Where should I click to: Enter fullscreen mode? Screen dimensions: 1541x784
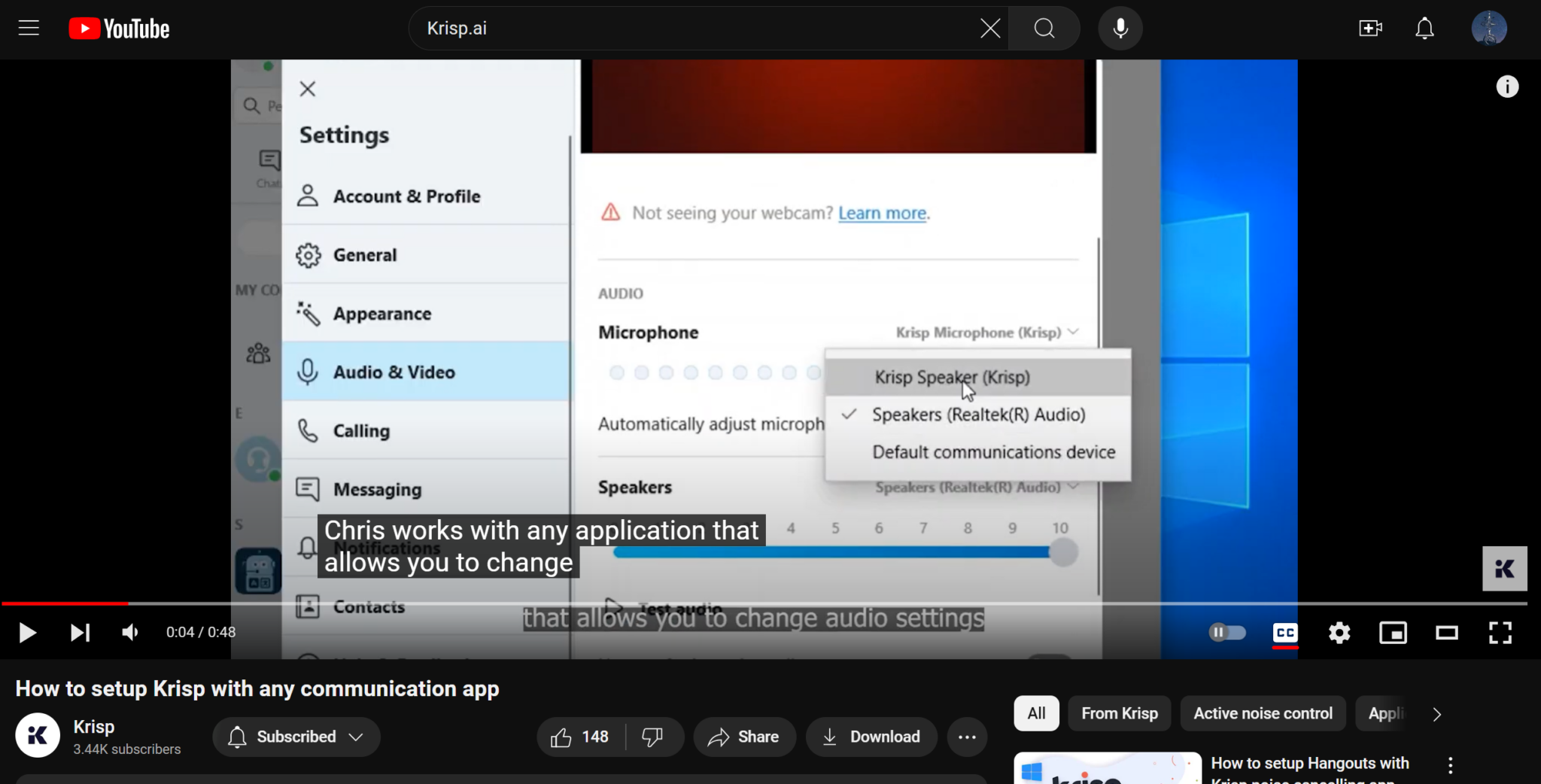pyautogui.click(x=1500, y=633)
